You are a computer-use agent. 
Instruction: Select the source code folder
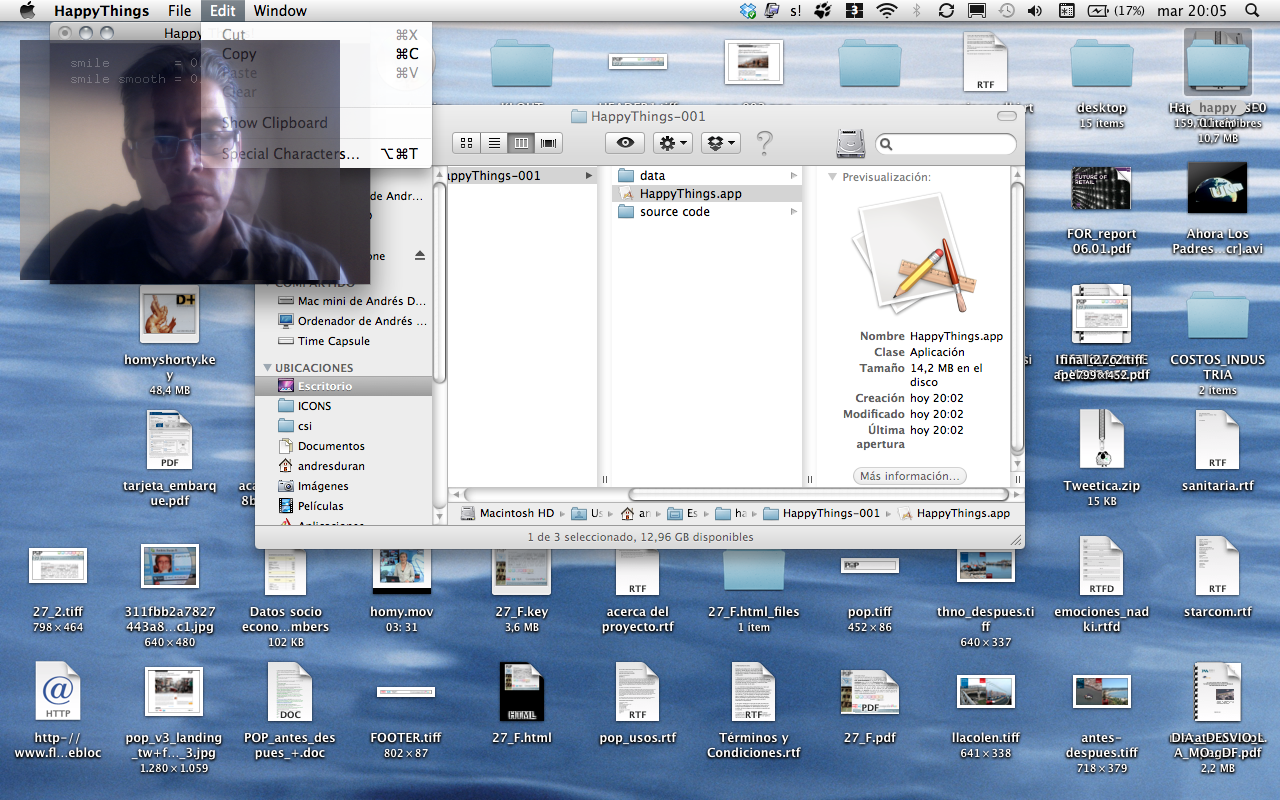click(x=674, y=212)
